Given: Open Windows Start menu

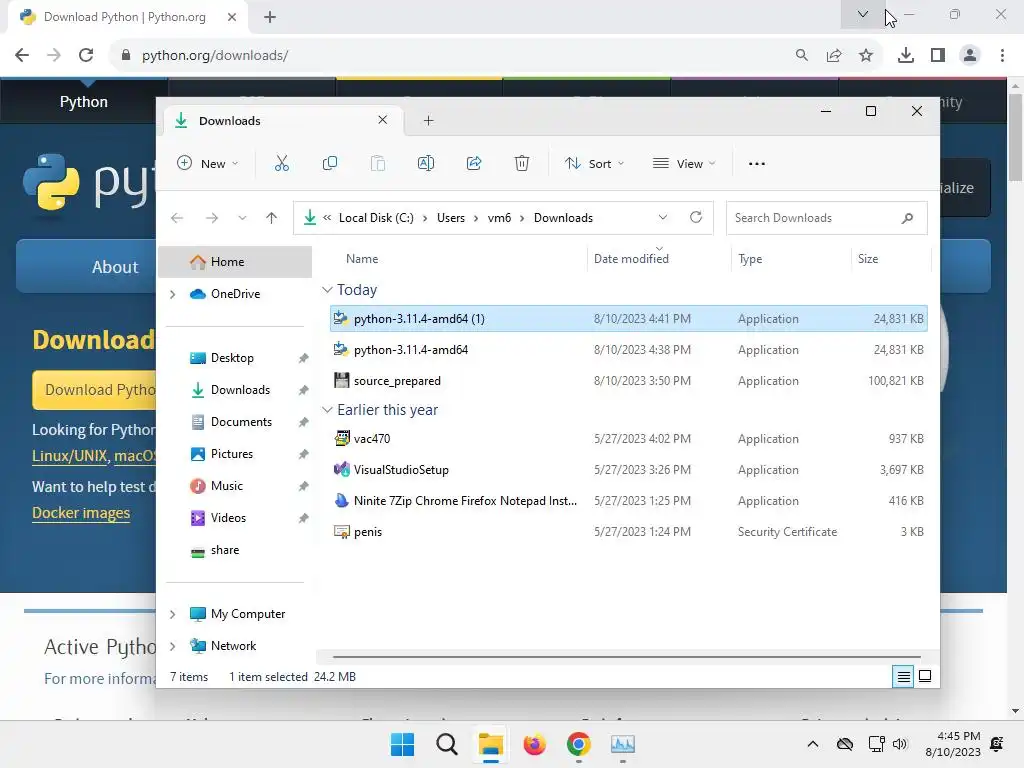Looking at the screenshot, I should [402, 744].
